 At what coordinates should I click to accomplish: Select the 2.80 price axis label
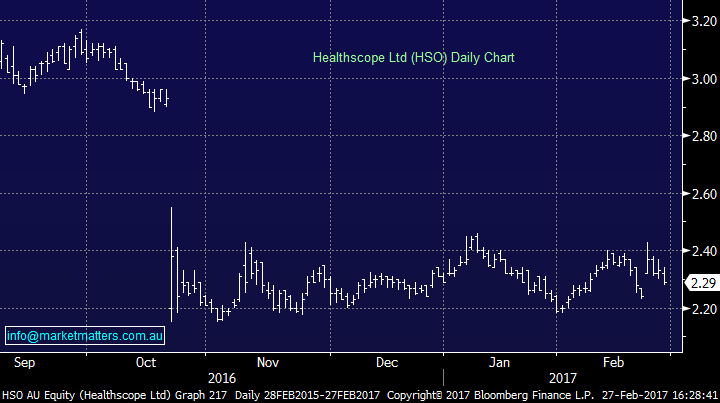(x=704, y=136)
